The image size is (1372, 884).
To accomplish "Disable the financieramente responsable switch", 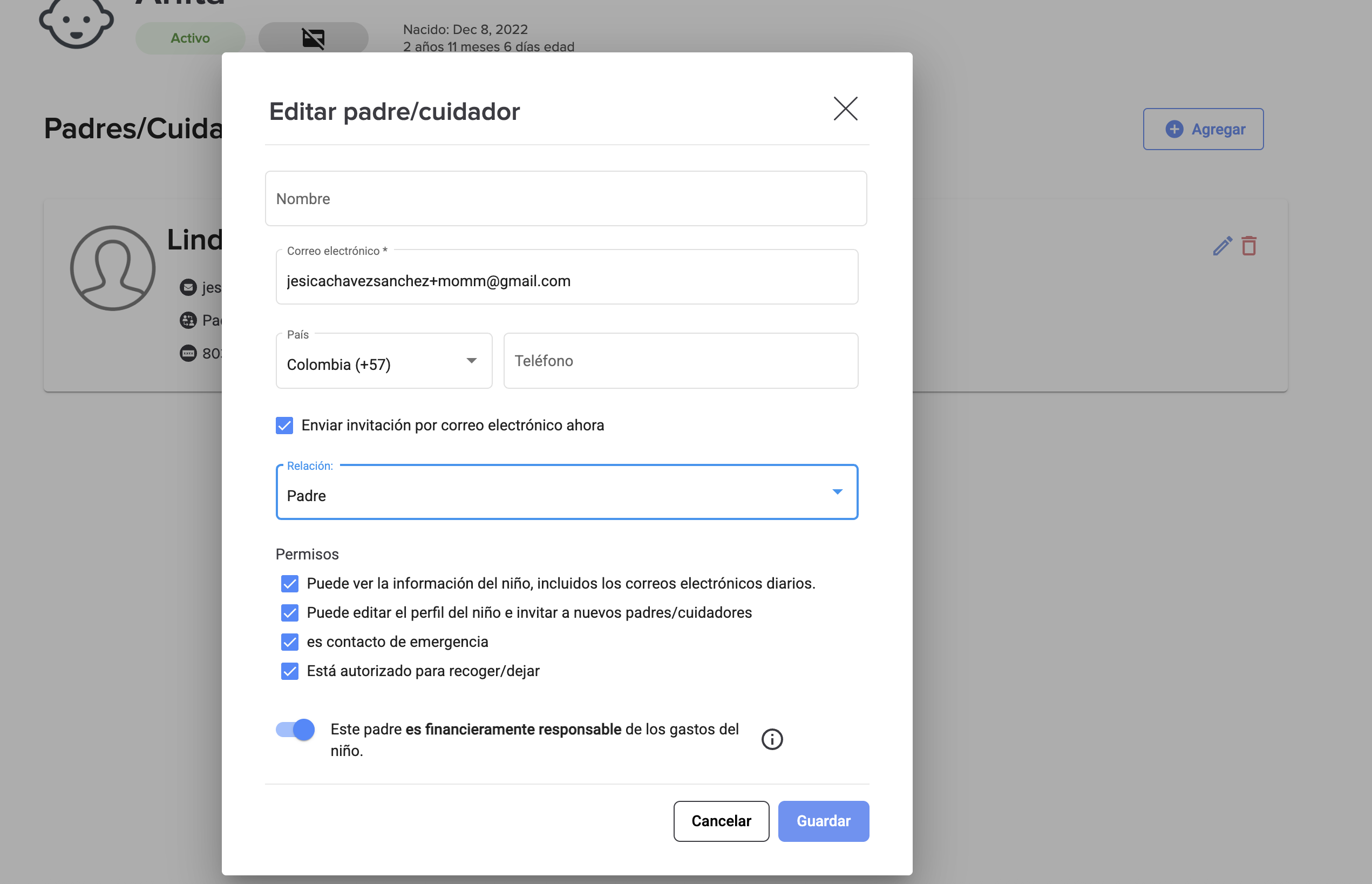I will point(296,730).
